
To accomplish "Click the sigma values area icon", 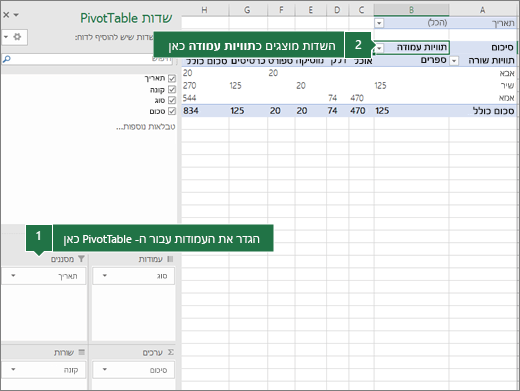I will tap(171, 352).
